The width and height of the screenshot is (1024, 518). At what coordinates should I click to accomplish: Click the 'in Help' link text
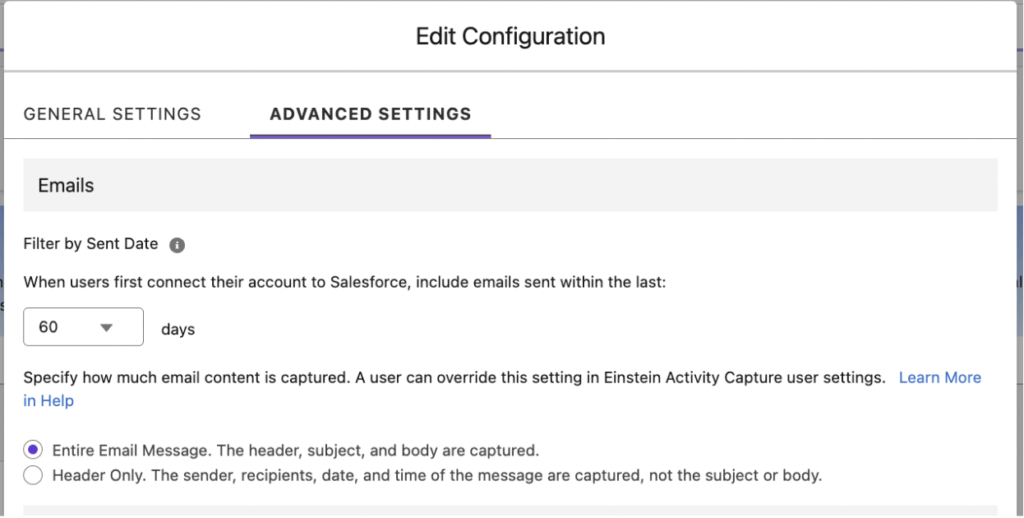pyautogui.click(x=49, y=401)
